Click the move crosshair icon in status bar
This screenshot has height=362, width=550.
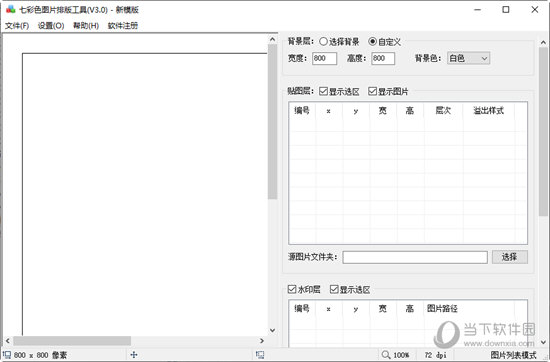tap(134, 355)
